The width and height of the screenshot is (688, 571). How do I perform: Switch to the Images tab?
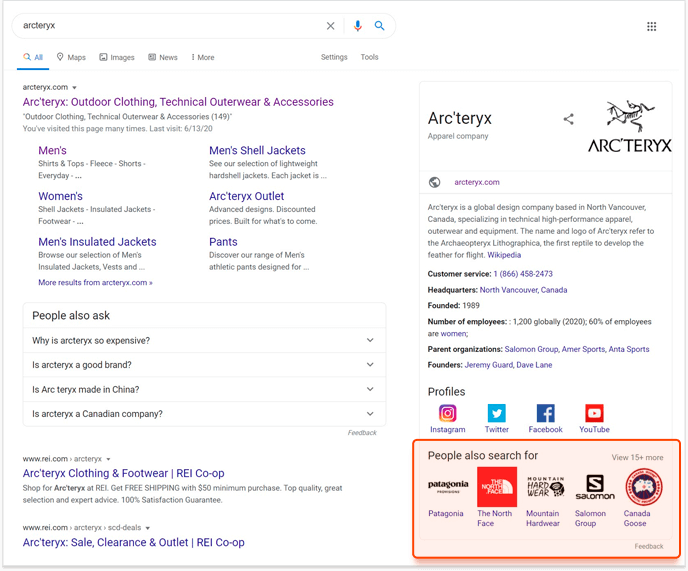117,57
